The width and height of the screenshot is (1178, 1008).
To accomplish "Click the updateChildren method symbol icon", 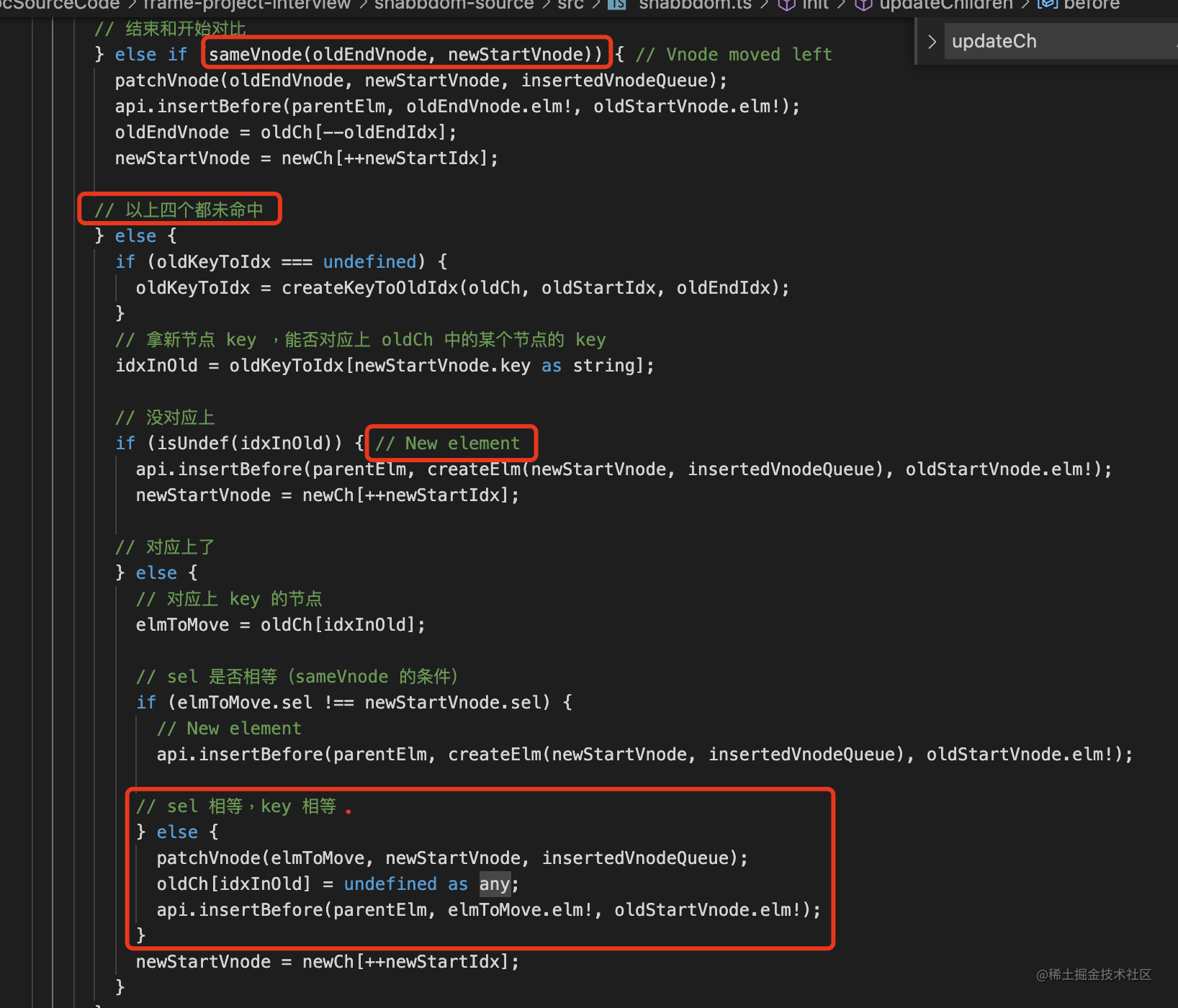I will point(863,4).
